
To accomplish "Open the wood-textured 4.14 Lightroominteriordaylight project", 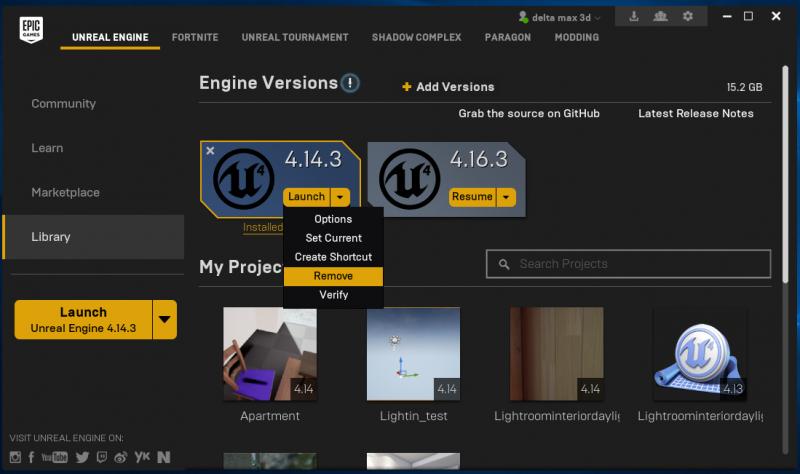I will pyautogui.click(x=557, y=354).
